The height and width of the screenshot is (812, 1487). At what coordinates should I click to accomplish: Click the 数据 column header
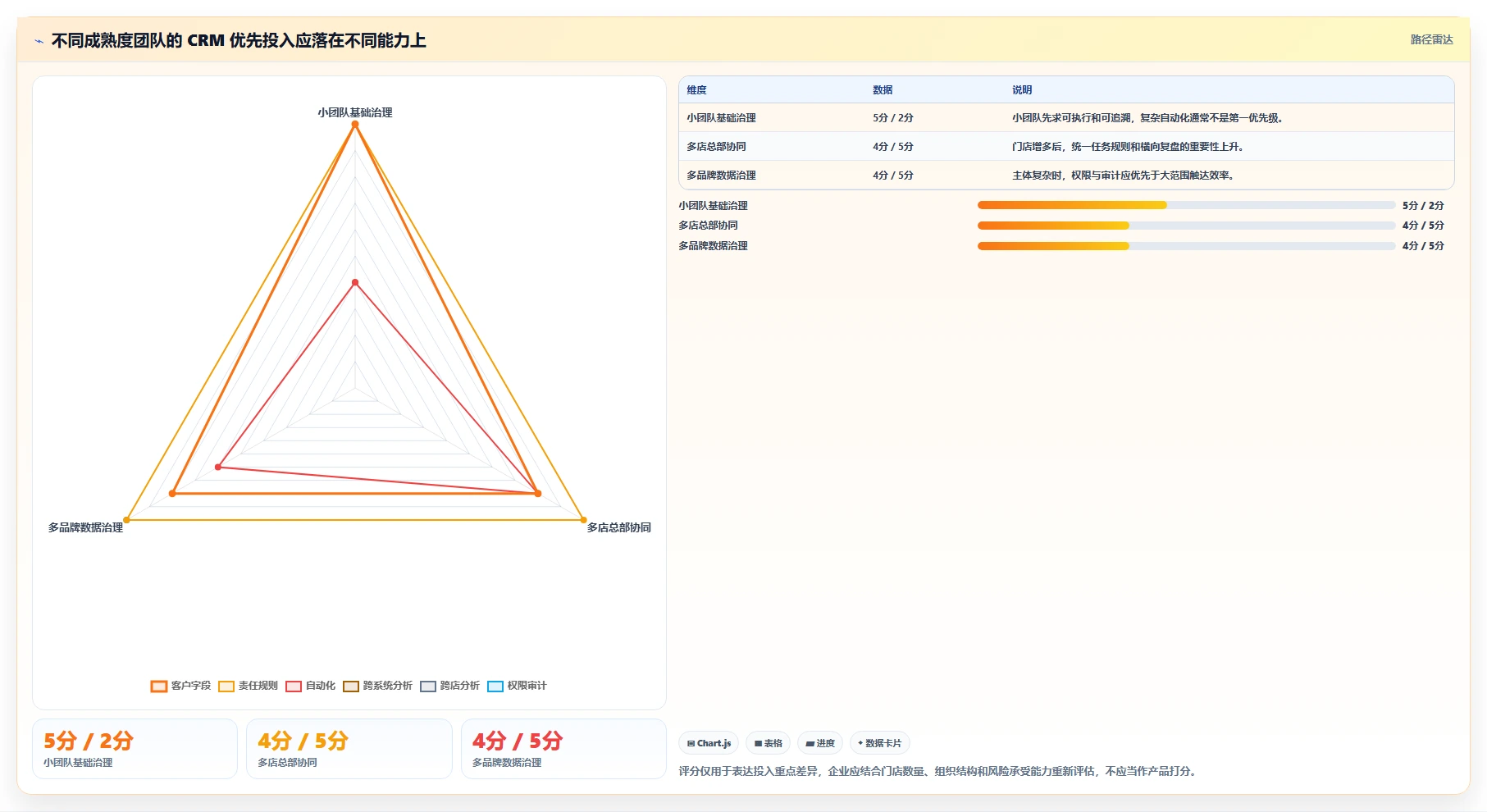[x=883, y=90]
